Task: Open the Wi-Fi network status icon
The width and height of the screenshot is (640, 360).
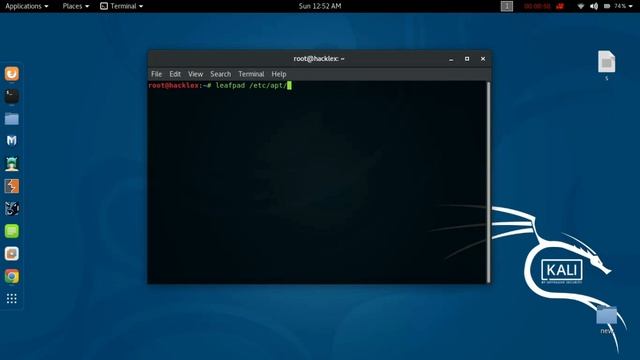Action: [580, 6]
